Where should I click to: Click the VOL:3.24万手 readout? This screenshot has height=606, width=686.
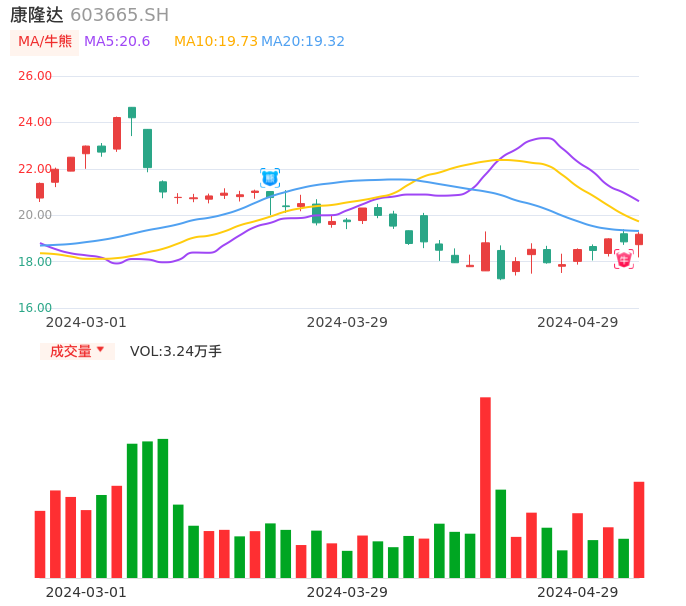[x=176, y=351]
